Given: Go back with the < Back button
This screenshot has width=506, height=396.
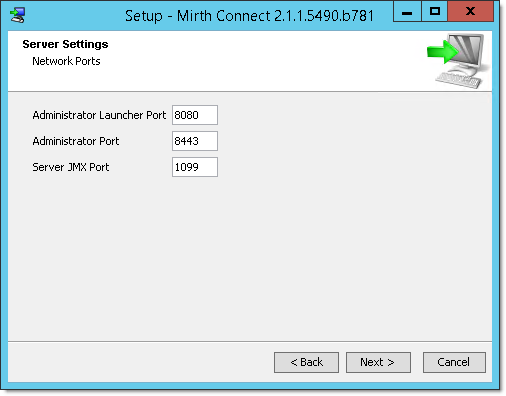Looking at the screenshot, I should (x=306, y=362).
